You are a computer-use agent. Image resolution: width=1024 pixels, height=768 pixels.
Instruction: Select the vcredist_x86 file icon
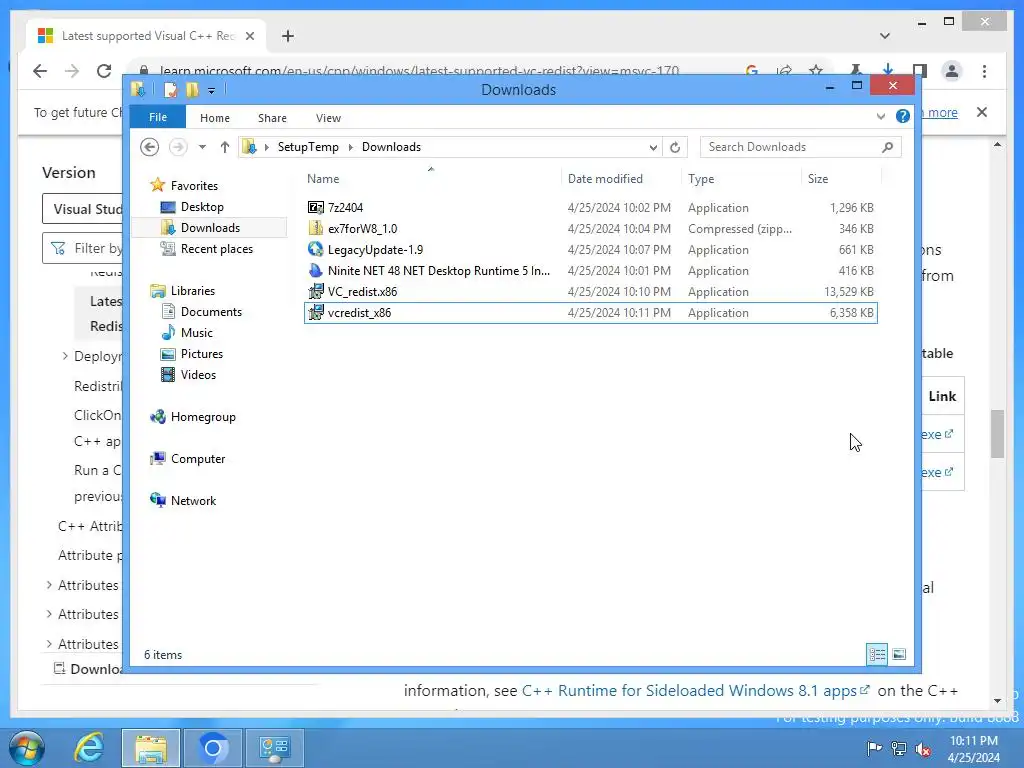(315, 313)
